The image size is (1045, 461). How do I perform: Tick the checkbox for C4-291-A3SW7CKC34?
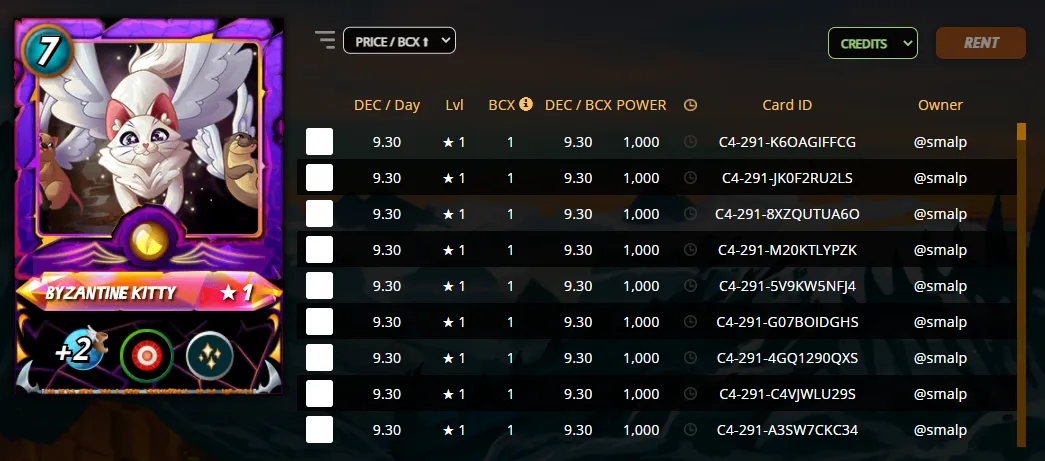(319, 430)
